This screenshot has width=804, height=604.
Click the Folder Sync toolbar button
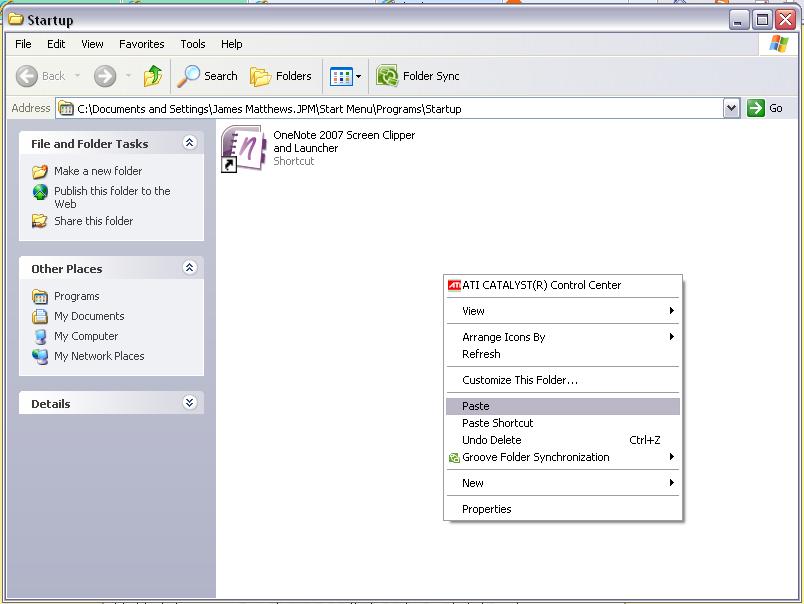click(418, 76)
